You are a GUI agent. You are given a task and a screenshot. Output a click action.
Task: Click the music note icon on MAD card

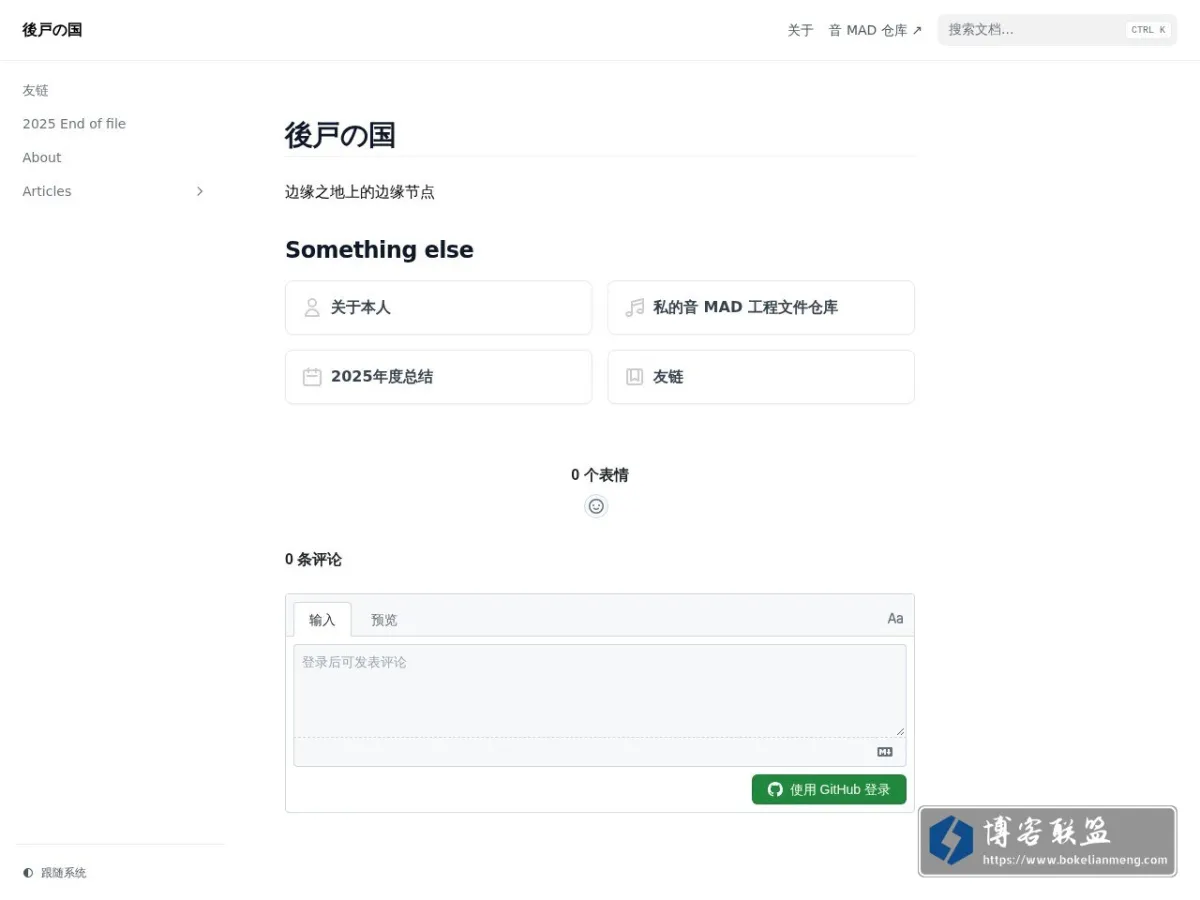[x=634, y=307]
